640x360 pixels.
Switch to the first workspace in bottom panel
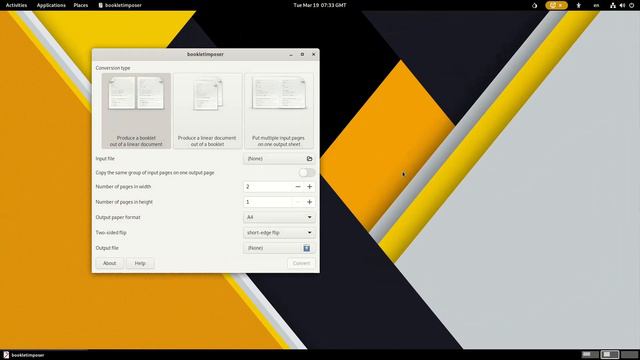590,355
